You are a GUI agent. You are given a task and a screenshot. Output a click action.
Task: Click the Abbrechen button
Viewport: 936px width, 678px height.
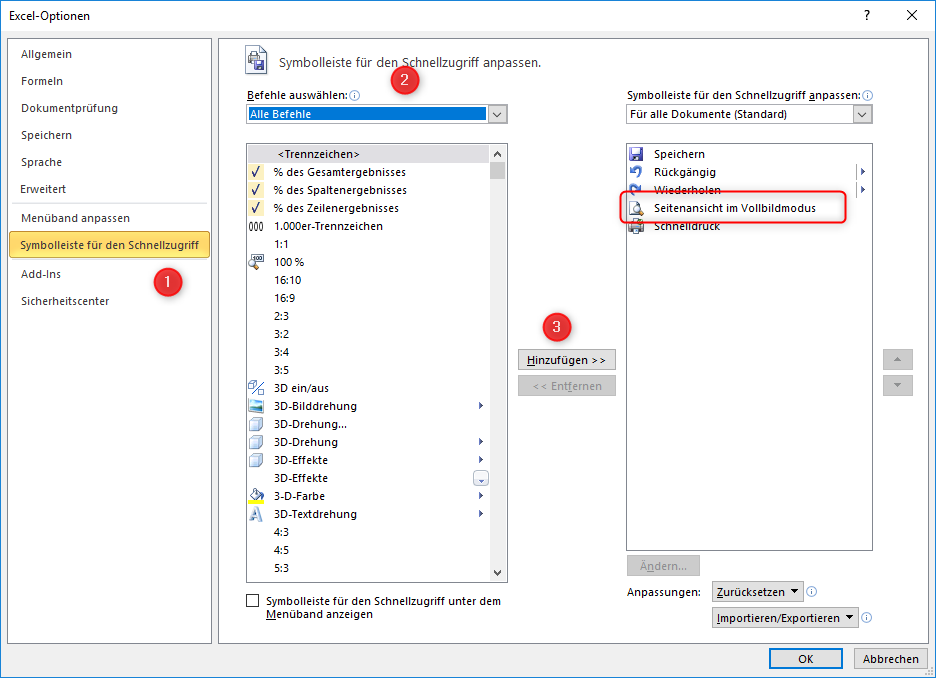point(891,659)
